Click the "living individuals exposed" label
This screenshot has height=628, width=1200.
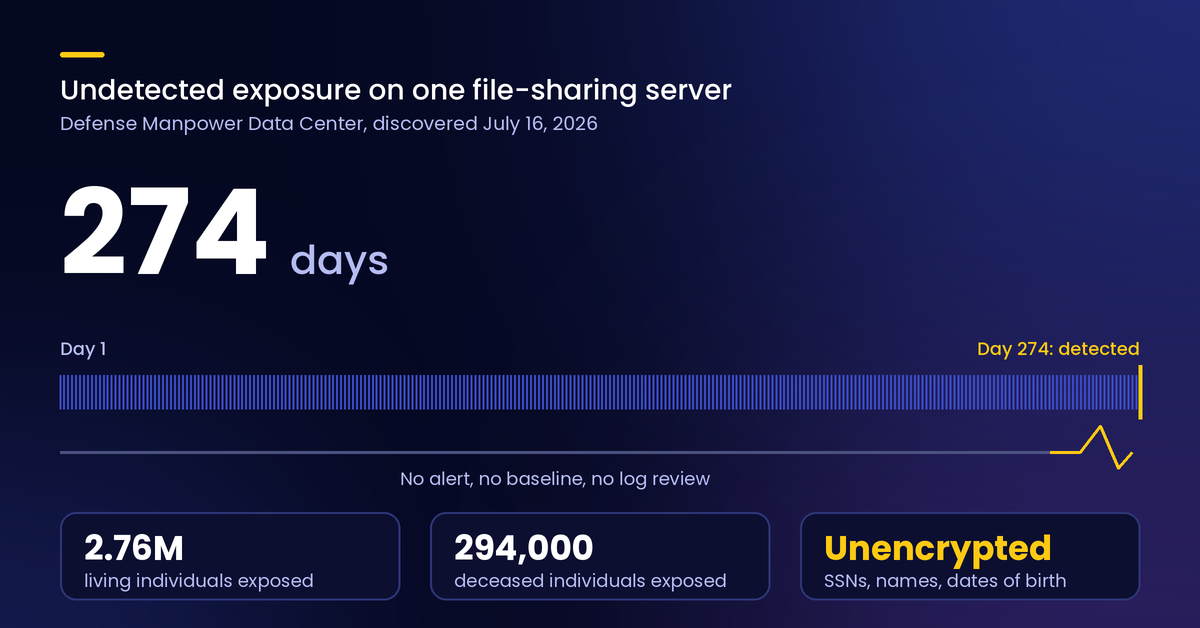(199, 580)
